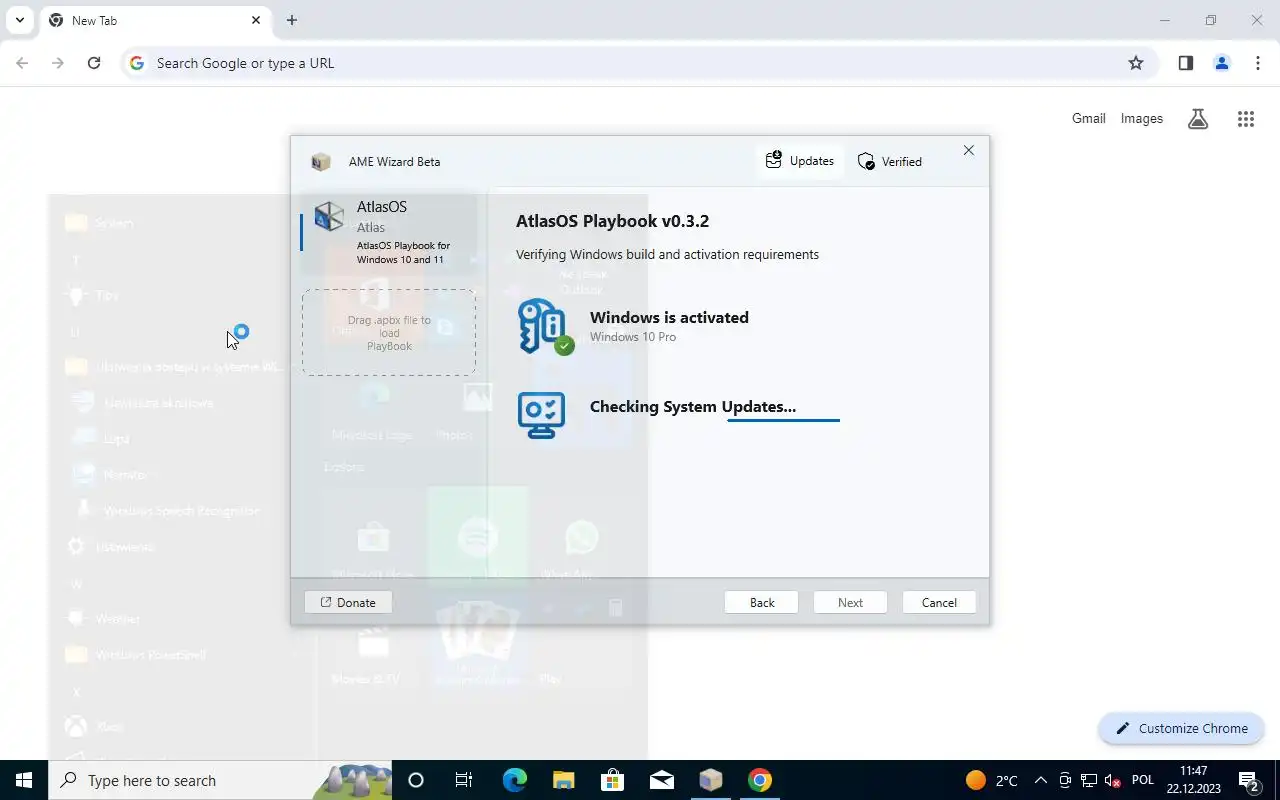Viewport: 1280px width, 800px height.
Task: Open Chrome side panel
Action: [1186, 63]
